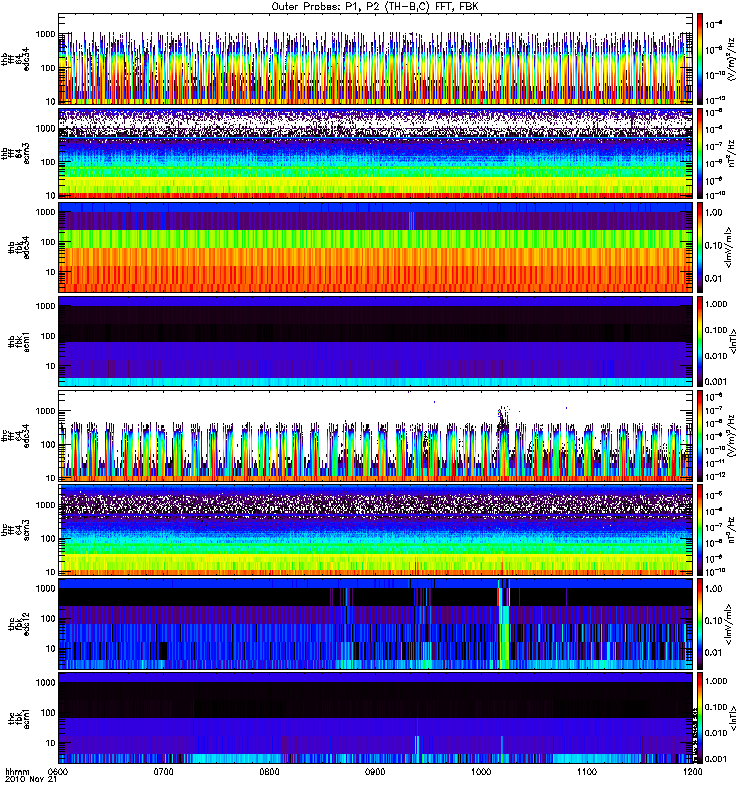Click the 1200 time axis label
This screenshot has width=750, height=800.
tap(690, 773)
